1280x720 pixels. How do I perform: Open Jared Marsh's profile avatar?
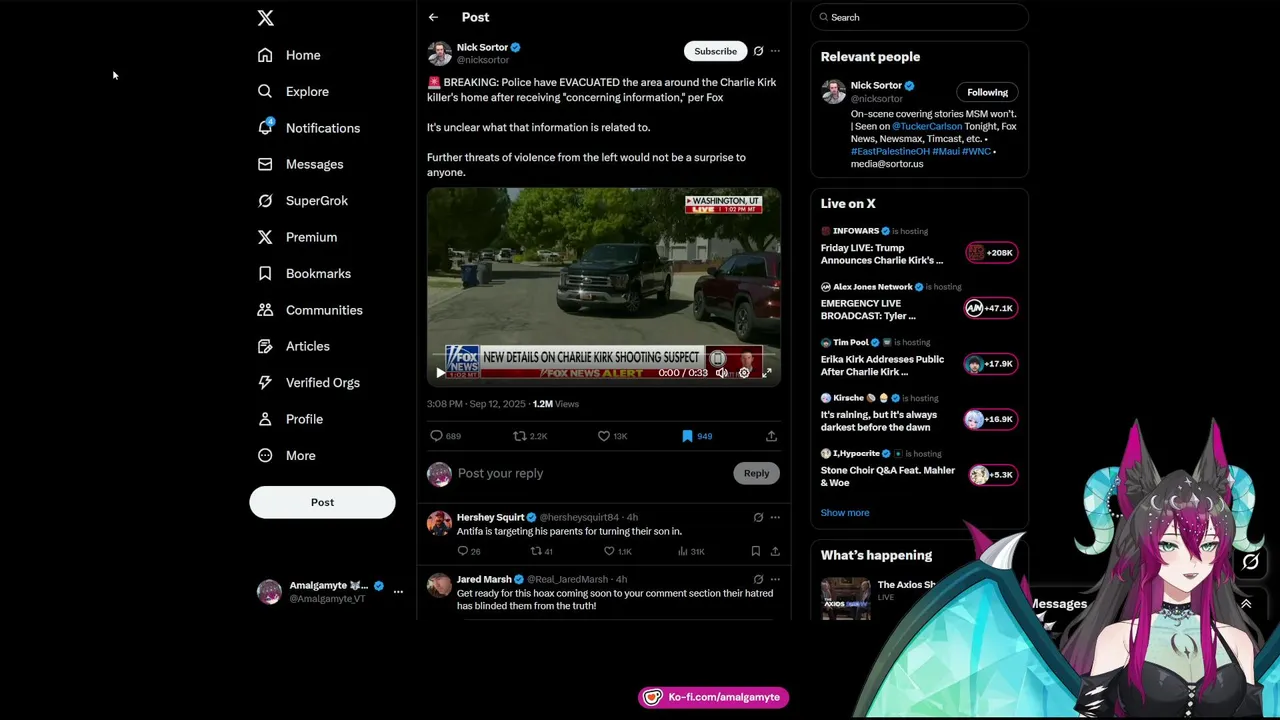[x=439, y=585]
